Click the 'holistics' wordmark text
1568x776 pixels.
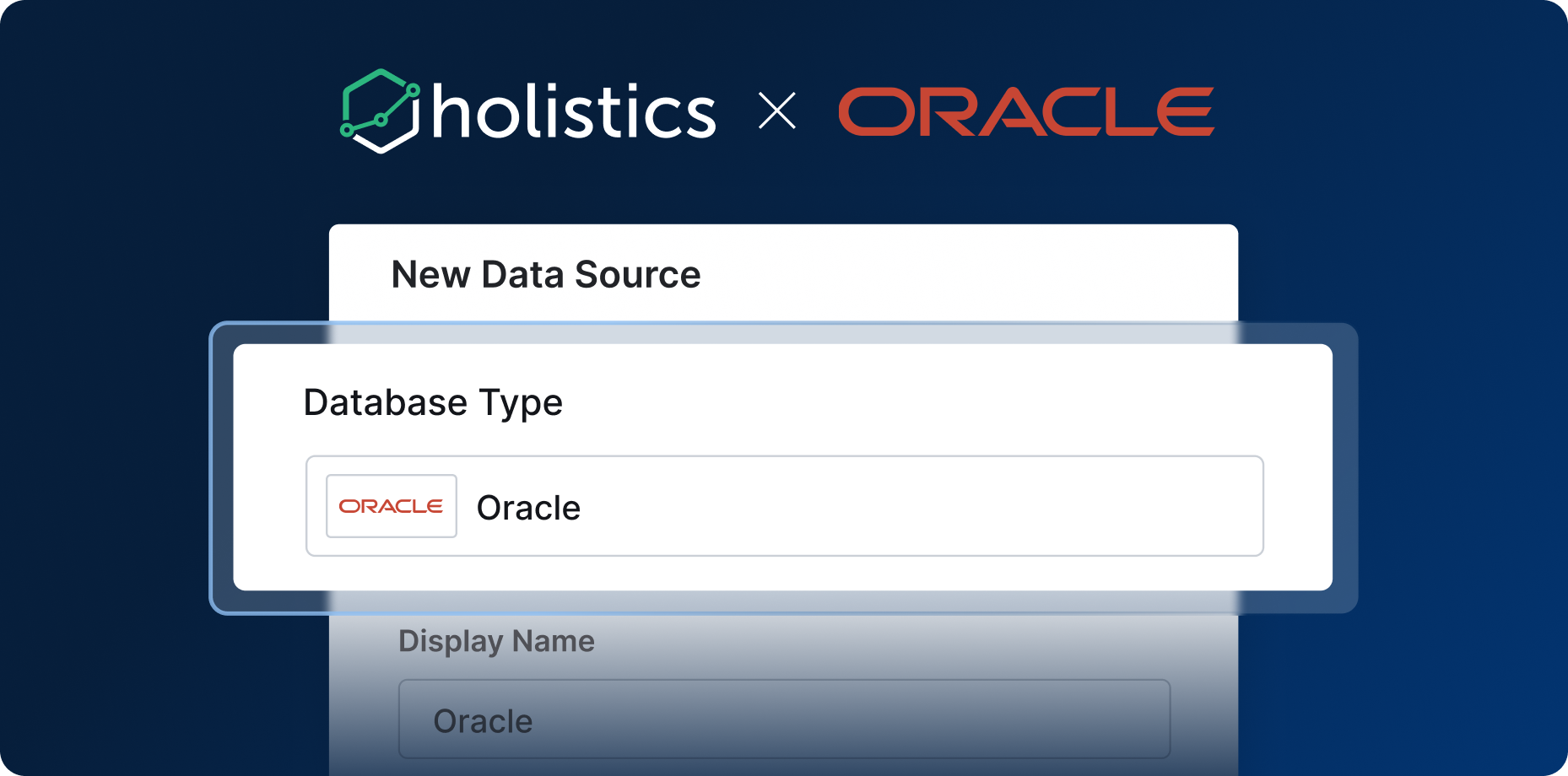(574, 111)
